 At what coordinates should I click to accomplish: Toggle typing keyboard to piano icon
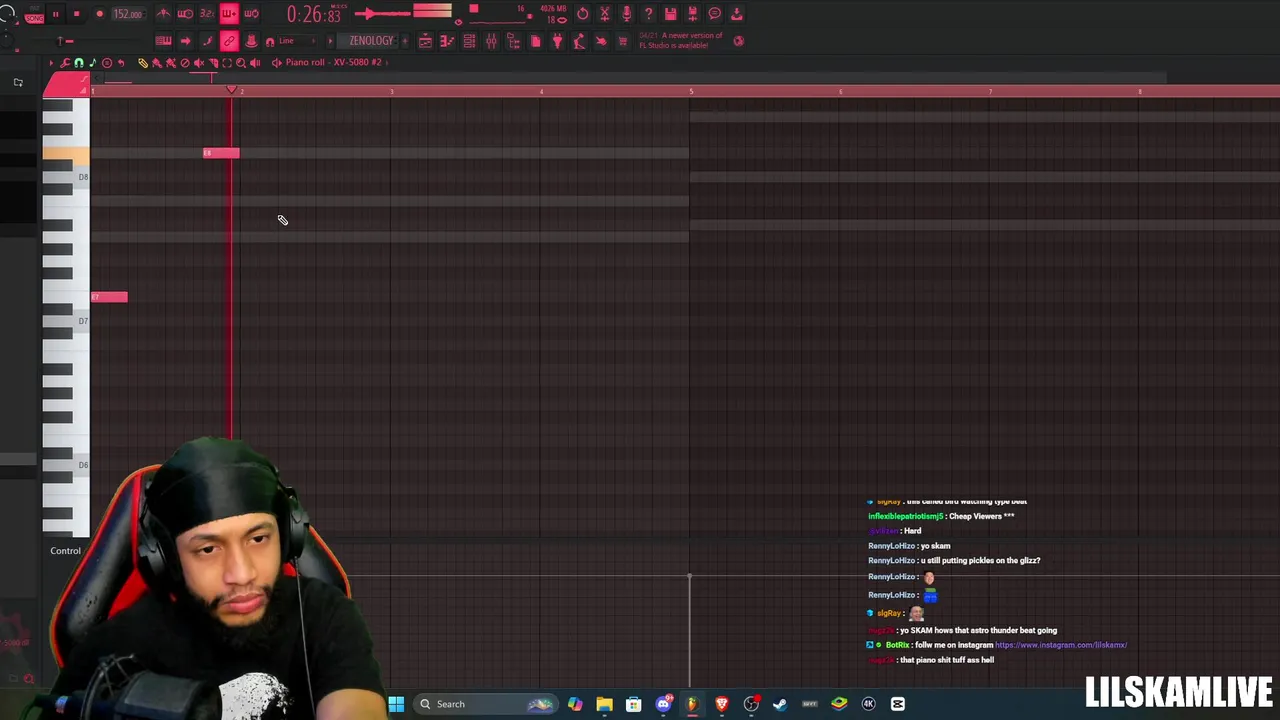[163, 41]
